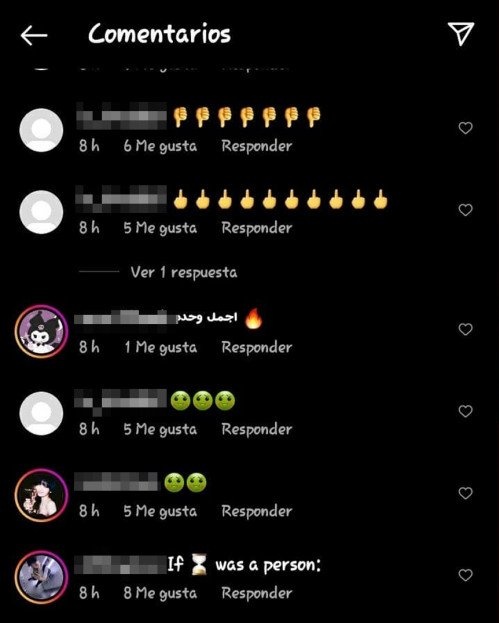Go back using the arrow icon
This screenshot has width=499, height=623.
point(34,35)
